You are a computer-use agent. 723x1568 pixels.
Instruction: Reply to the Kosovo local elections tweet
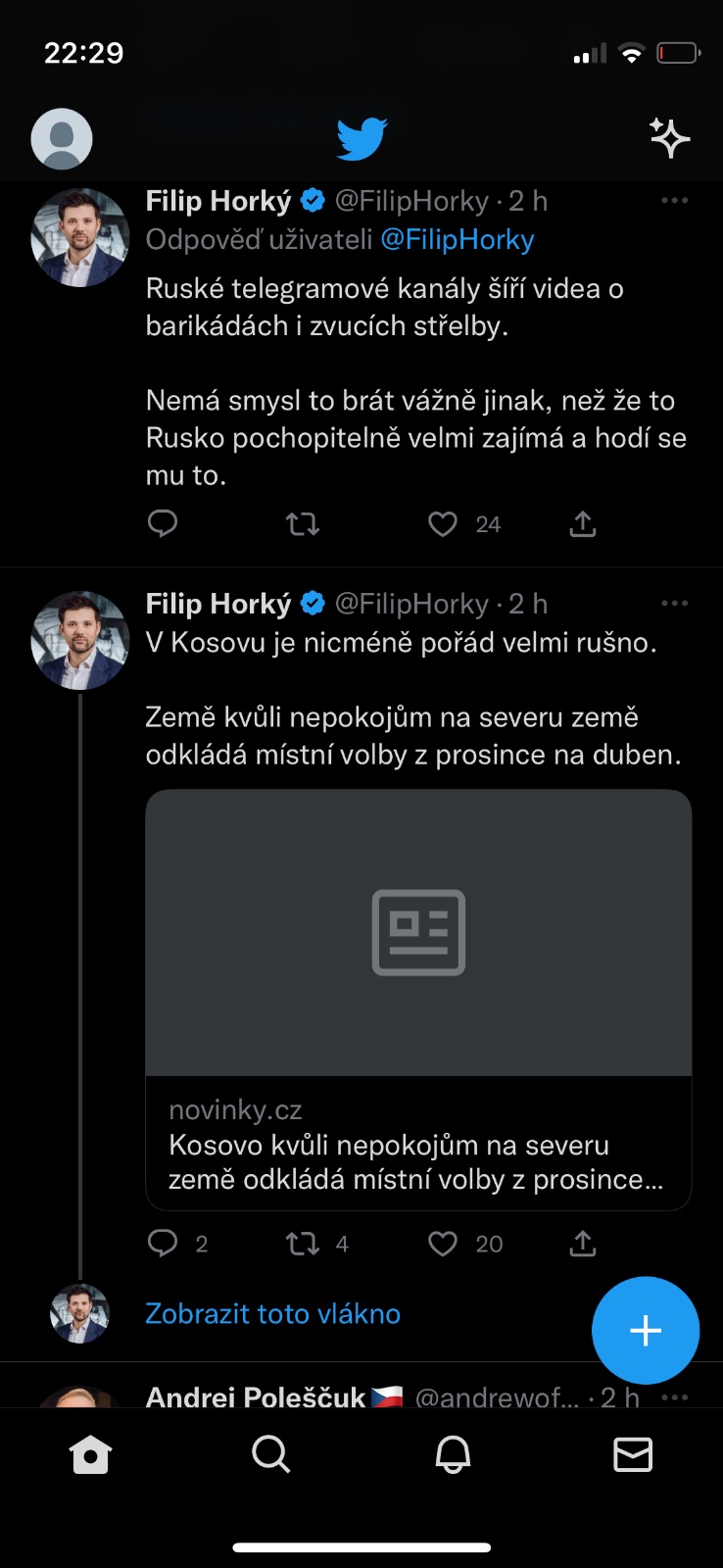163,1244
